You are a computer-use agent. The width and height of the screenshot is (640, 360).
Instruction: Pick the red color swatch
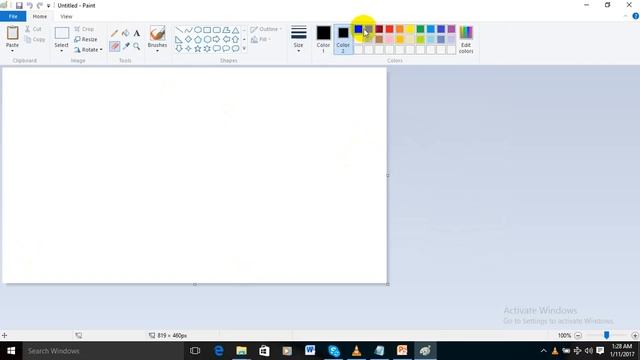(x=389, y=29)
